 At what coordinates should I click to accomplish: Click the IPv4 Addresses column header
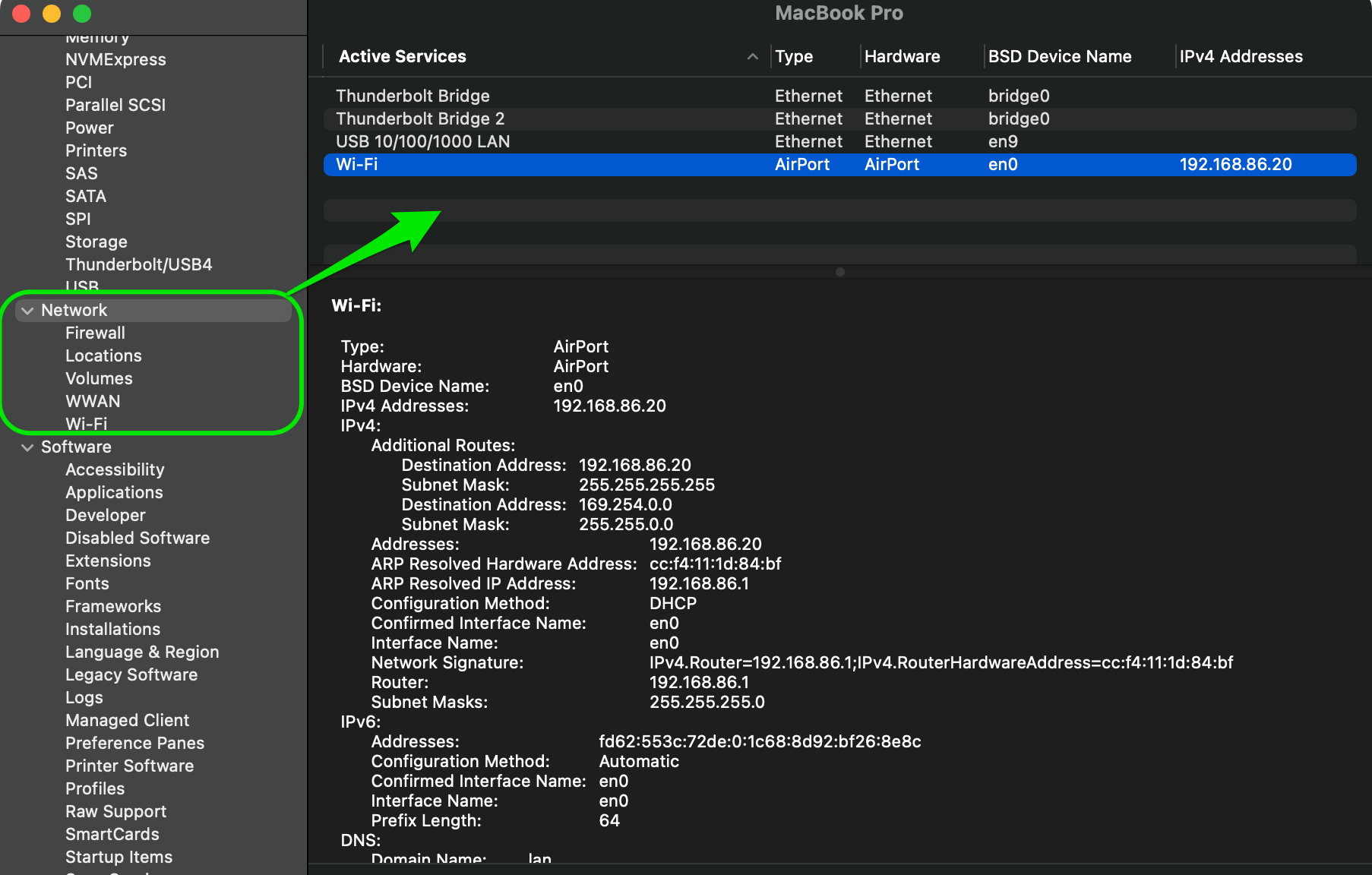[1241, 57]
